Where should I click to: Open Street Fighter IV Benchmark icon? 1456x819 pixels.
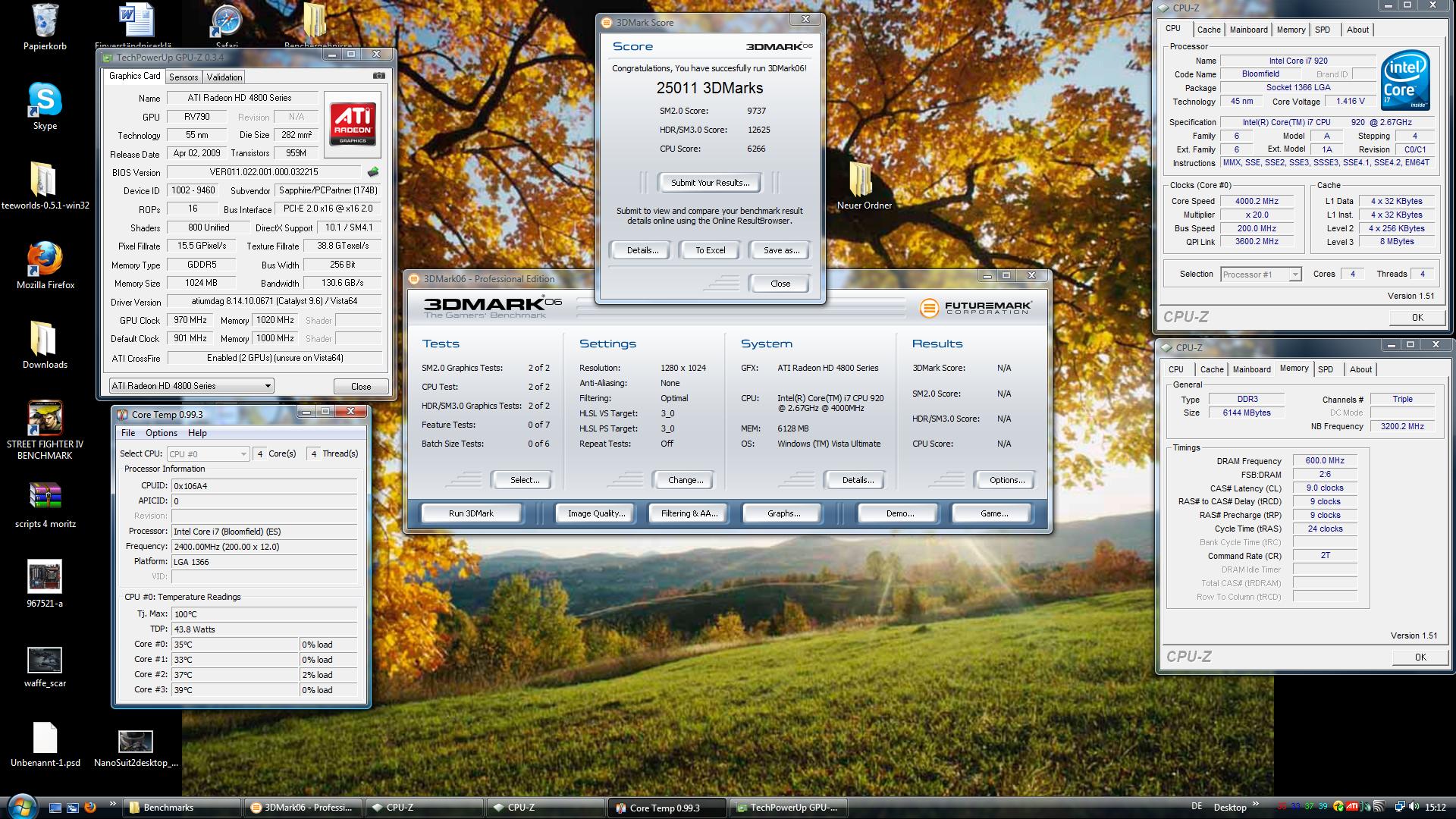(45, 419)
